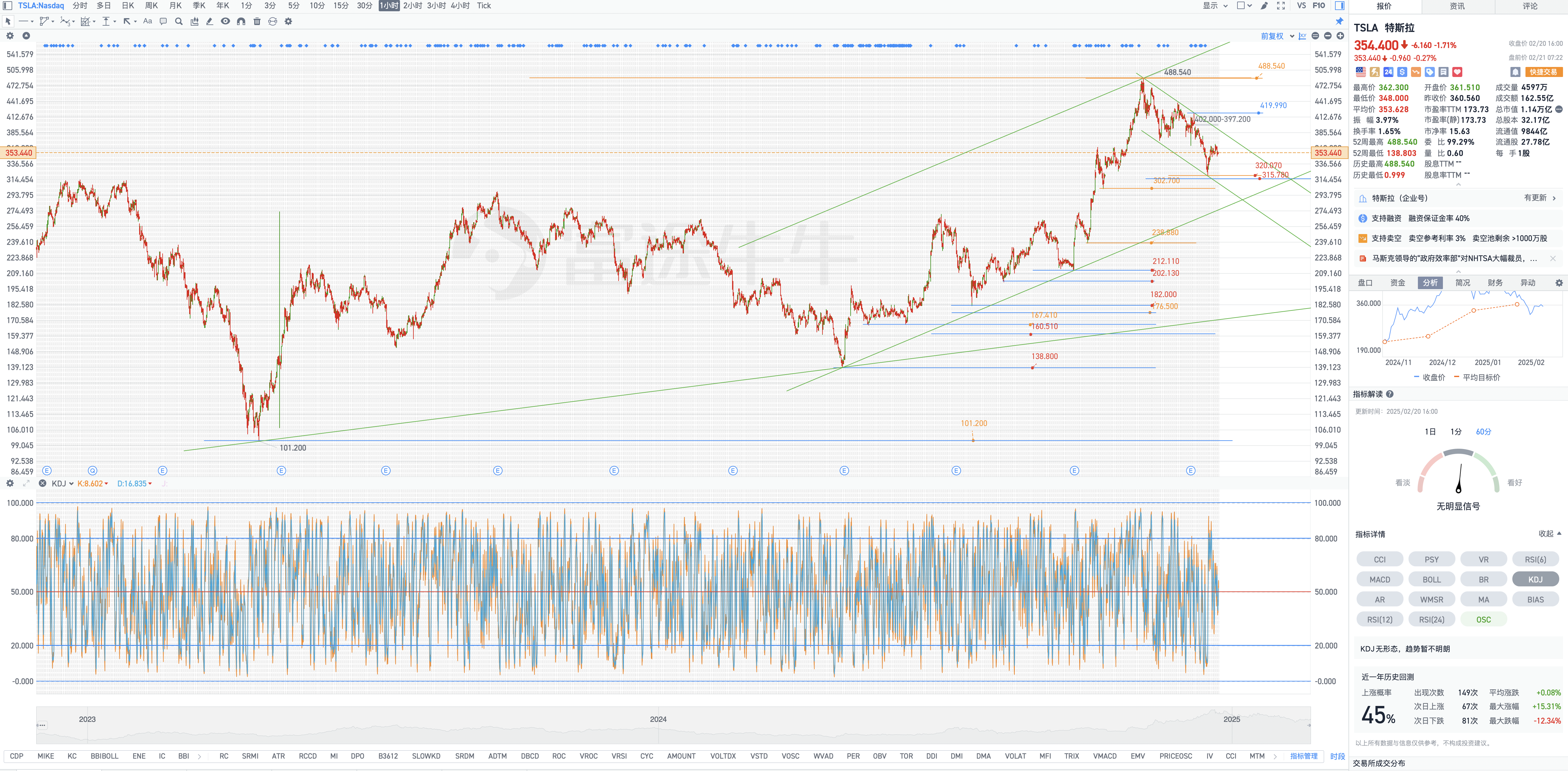Click the price alert bell icon
The height and width of the screenshot is (771, 1568).
(x=1515, y=72)
